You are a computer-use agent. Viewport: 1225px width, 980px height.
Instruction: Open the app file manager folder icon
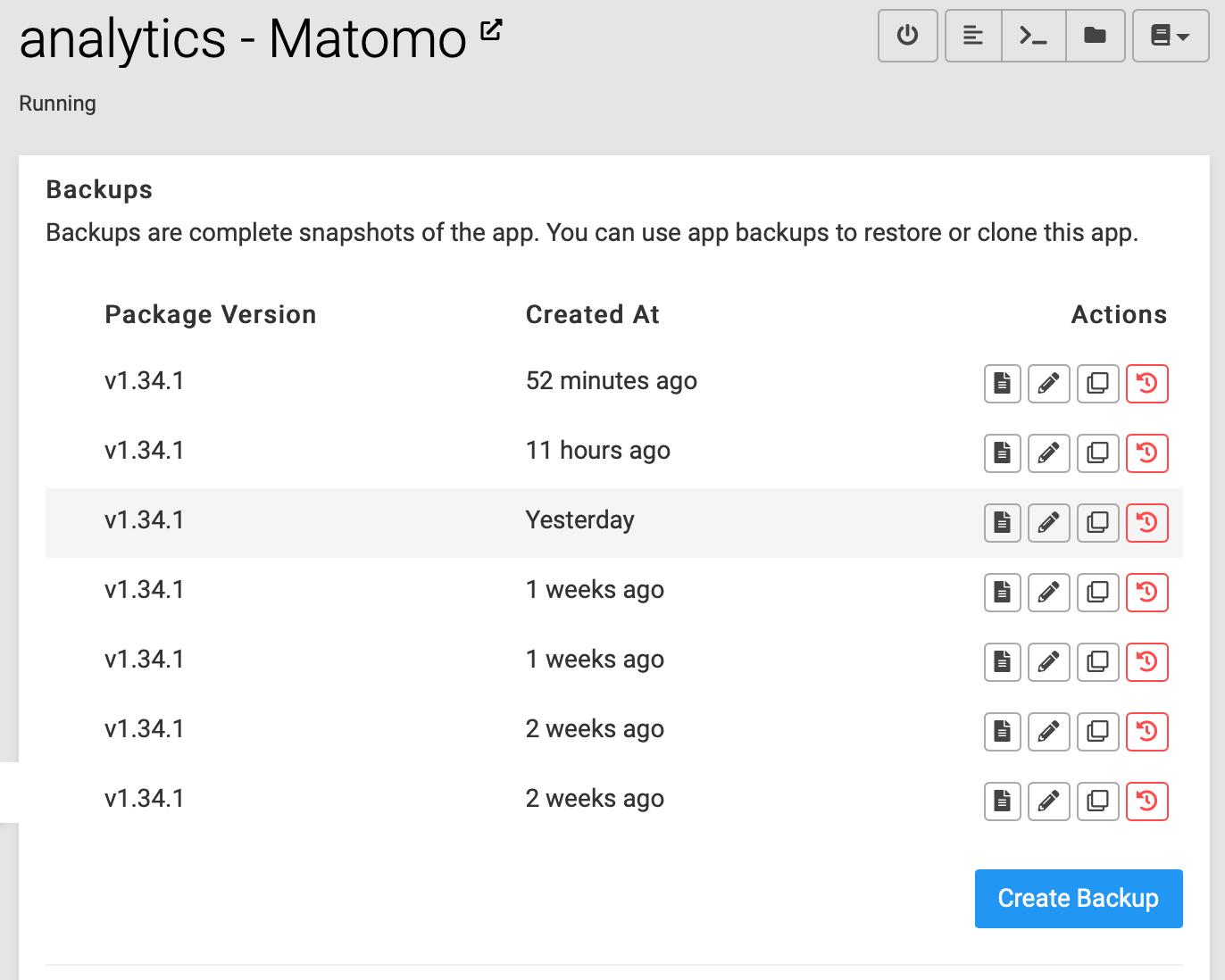(x=1096, y=36)
